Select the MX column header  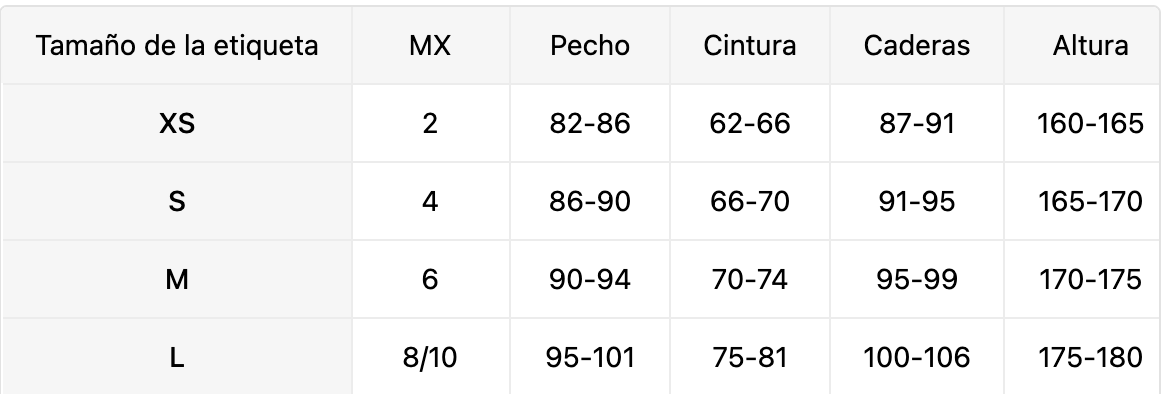(430, 46)
